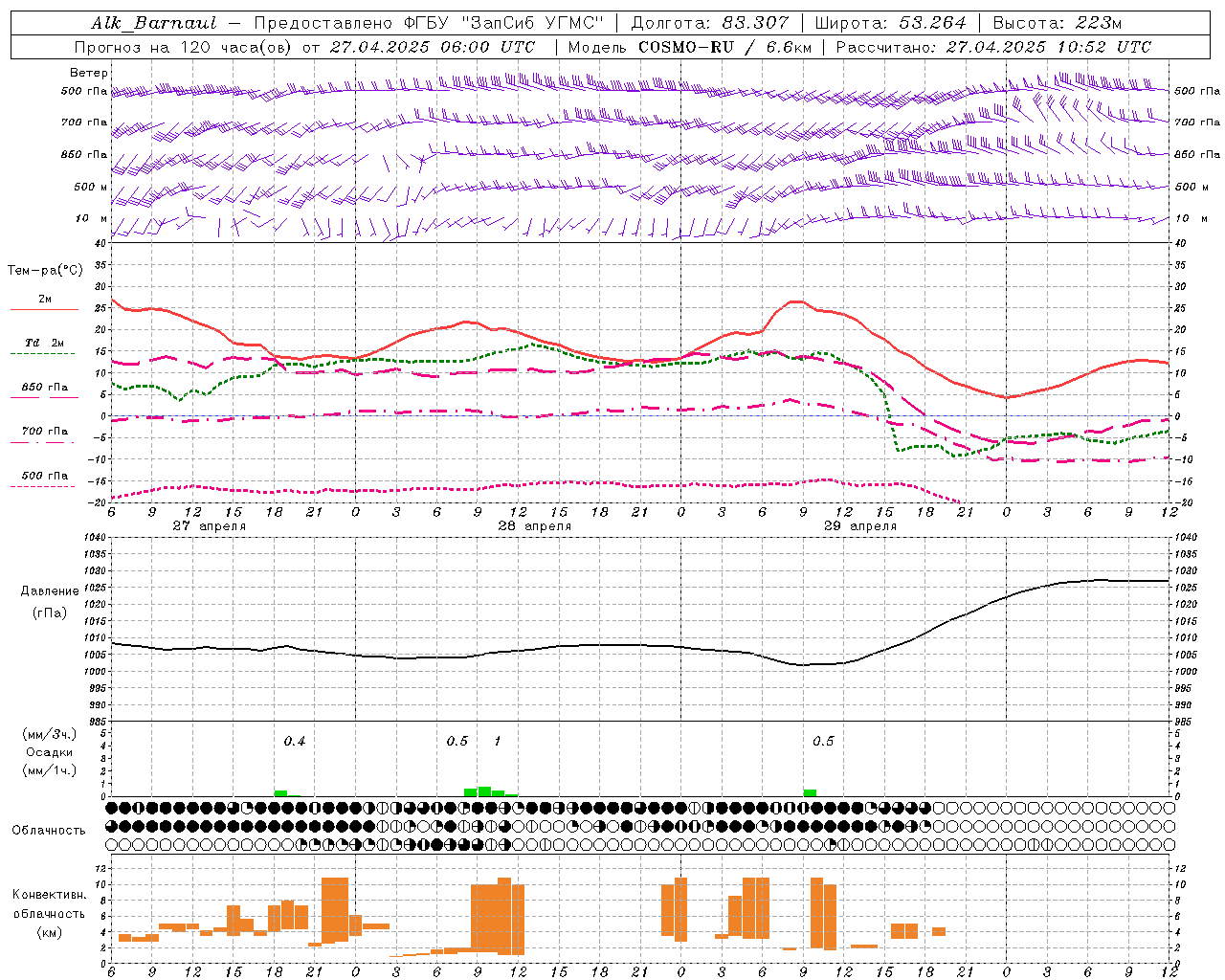
Task: Click the green precipitation bar on 29 апреля
Action: (x=810, y=792)
